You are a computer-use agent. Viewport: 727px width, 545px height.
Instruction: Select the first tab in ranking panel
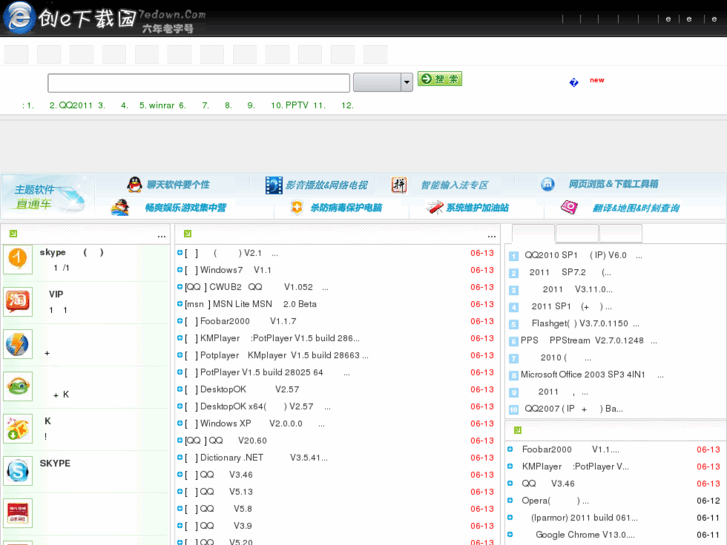click(533, 233)
